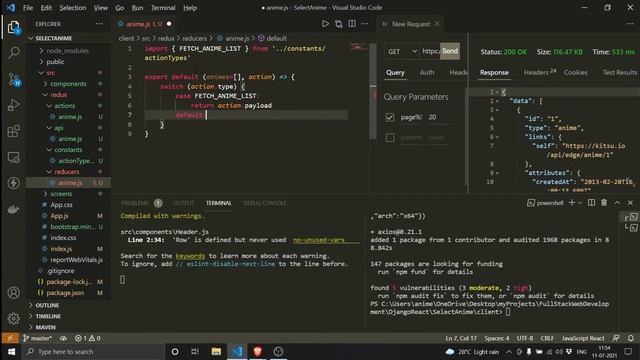Click the master branch indicator in status bar
The height and width of the screenshot is (360, 640).
point(38,338)
